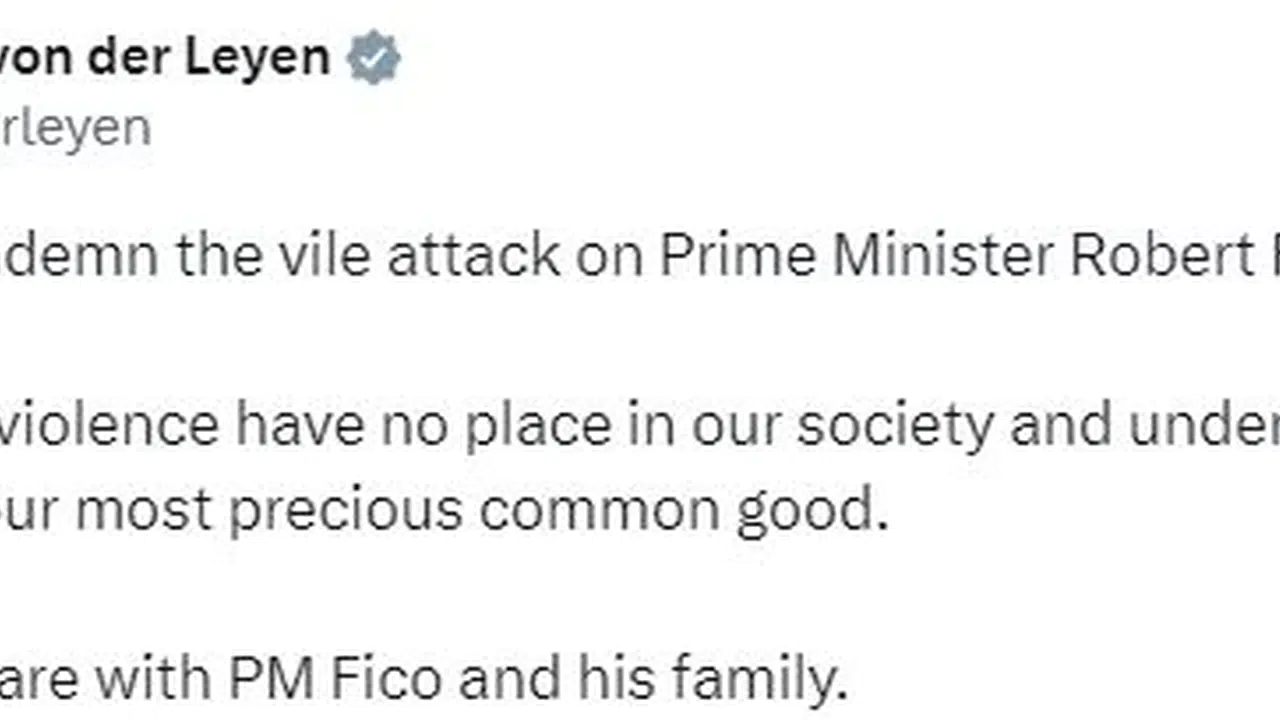Click the word "attack" in the first line
Screen dimensions: 1280x720
click(x=473, y=257)
